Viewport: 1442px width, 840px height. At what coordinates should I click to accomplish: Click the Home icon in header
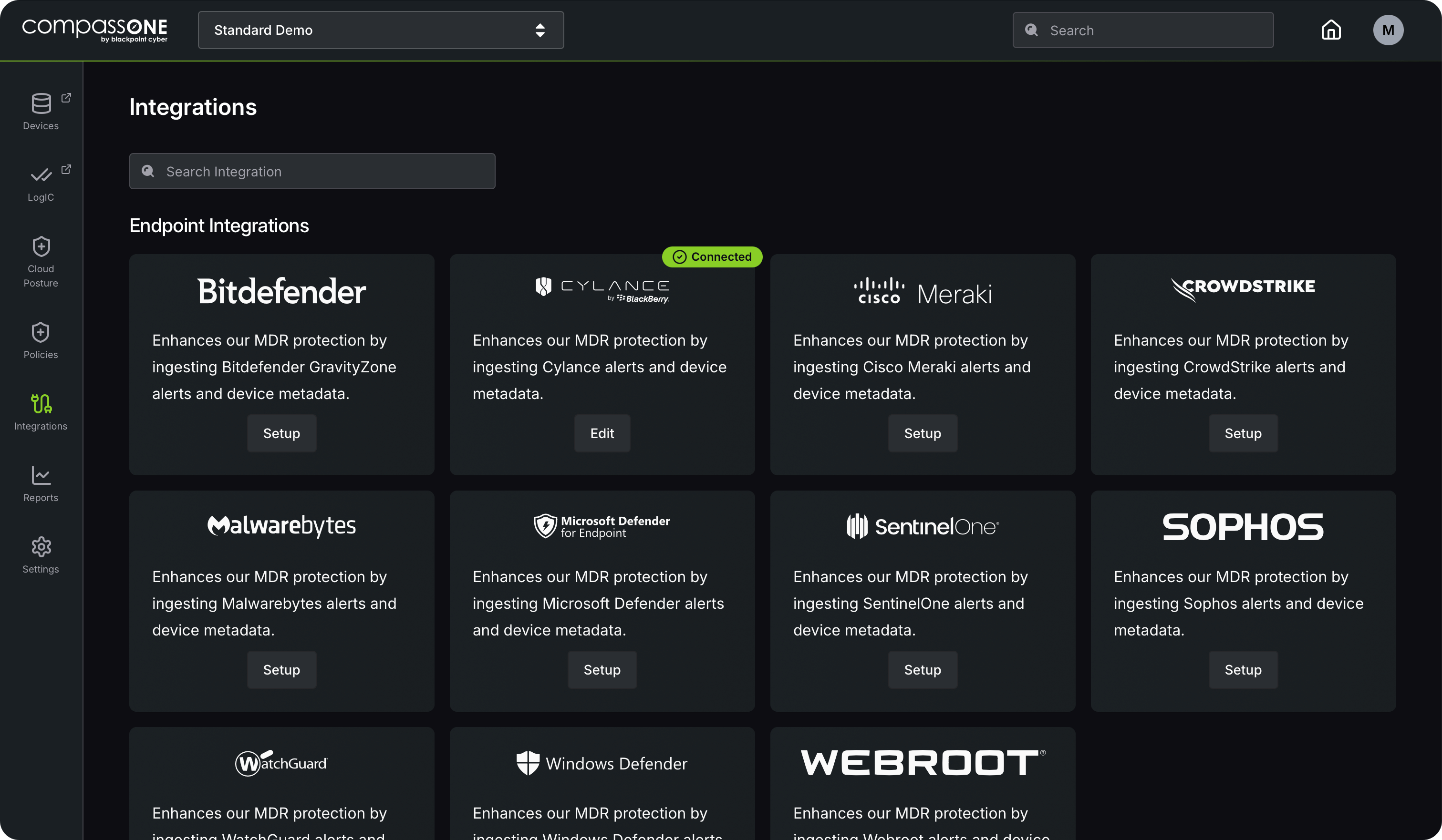[x=1331, y=30]
